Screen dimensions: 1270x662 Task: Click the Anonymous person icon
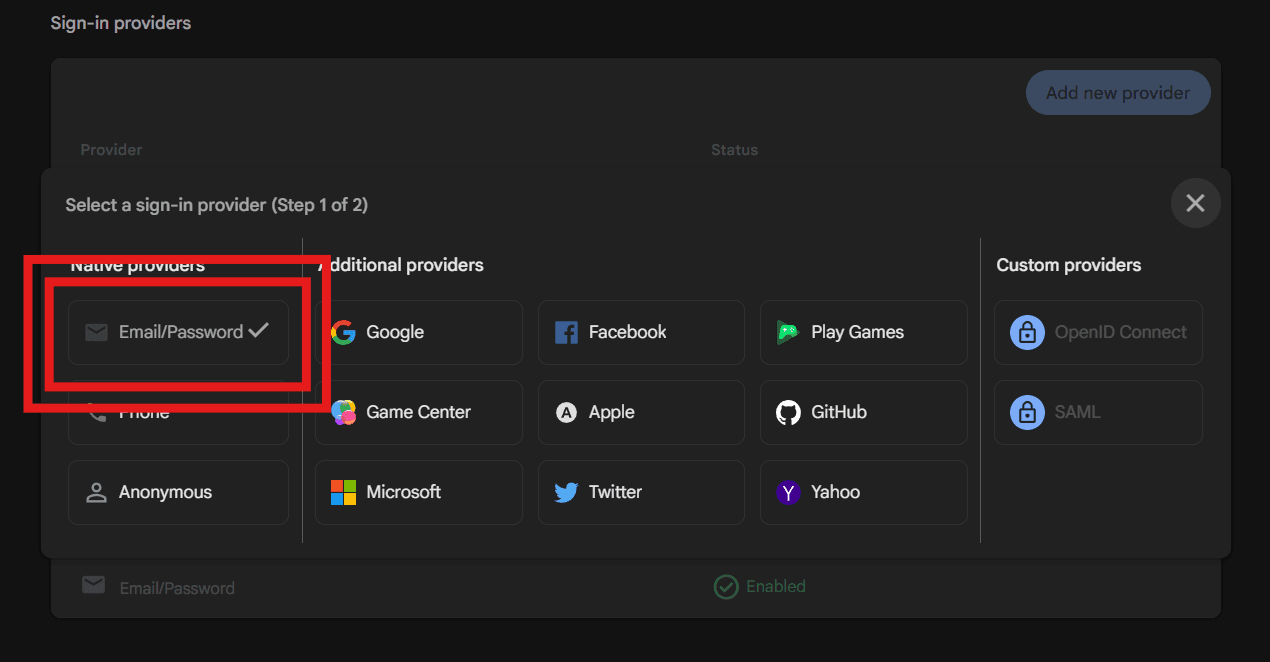(96, 492)
